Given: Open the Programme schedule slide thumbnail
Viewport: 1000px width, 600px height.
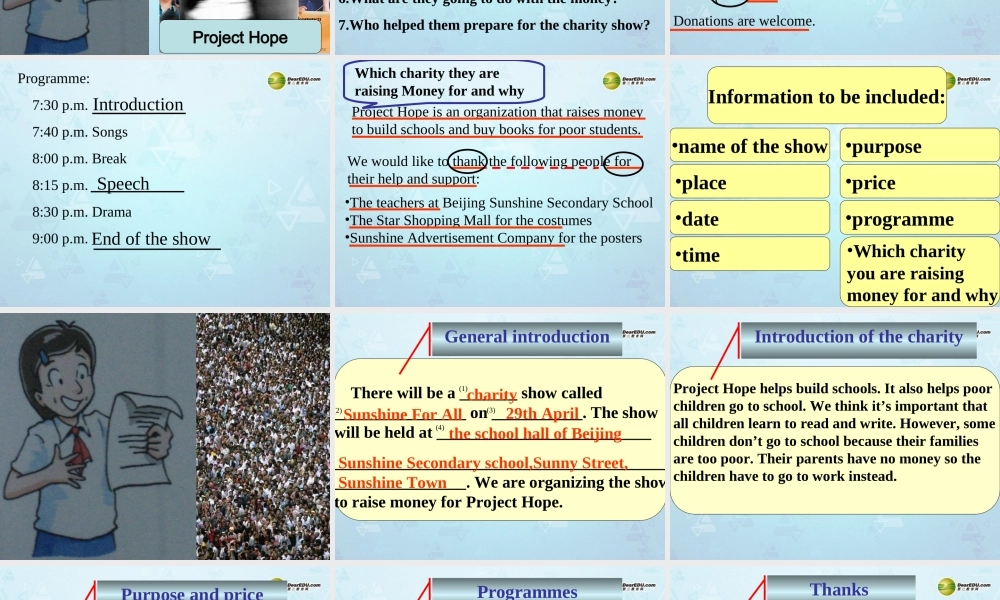Looking at the screenshot, I should coord(165,184).
